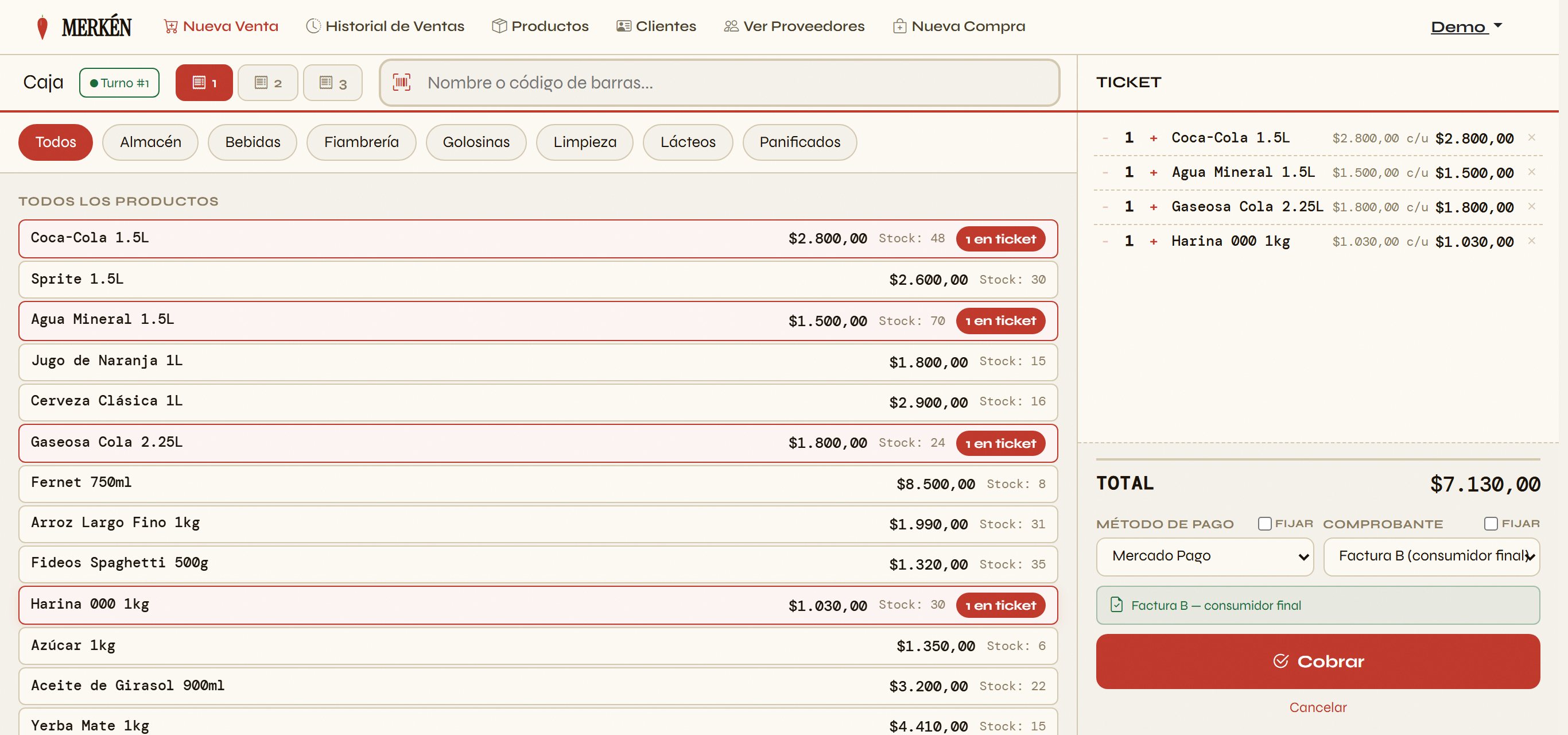
Task: Decrease Harina 000 1kg quantity in ticket
Action: (x=1105, y=242)
